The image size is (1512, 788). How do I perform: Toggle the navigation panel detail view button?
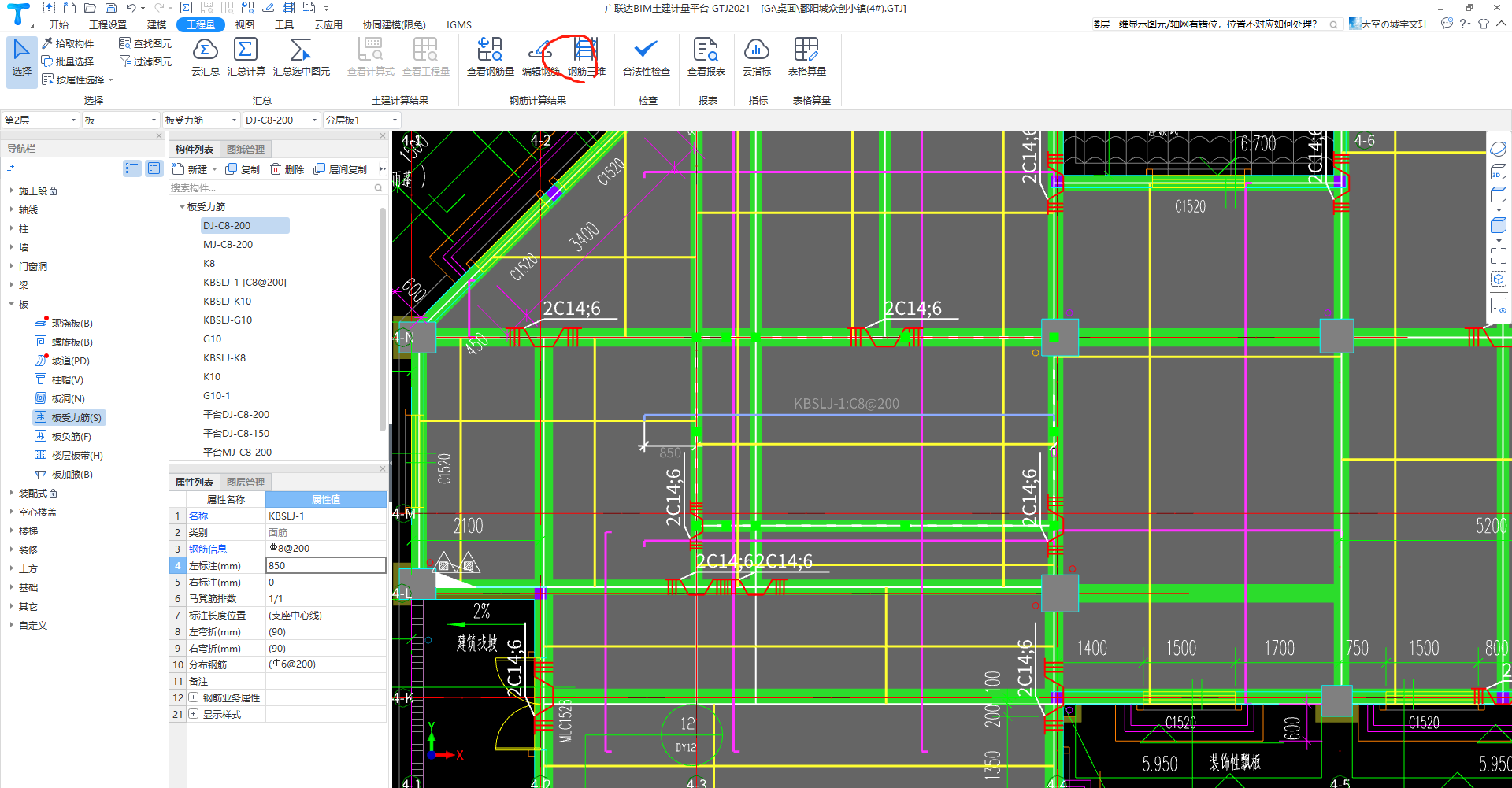point(154,168)
